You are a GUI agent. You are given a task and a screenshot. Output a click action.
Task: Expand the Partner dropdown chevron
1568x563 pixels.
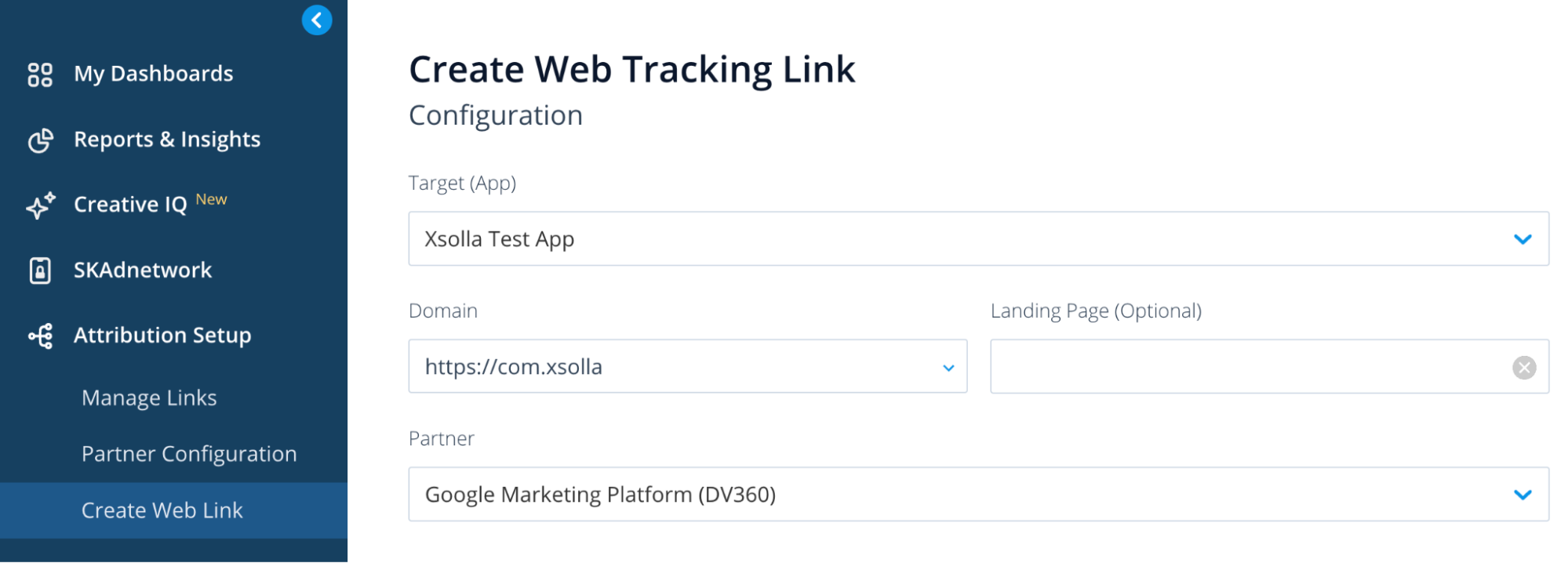(x=1522, y=495)
